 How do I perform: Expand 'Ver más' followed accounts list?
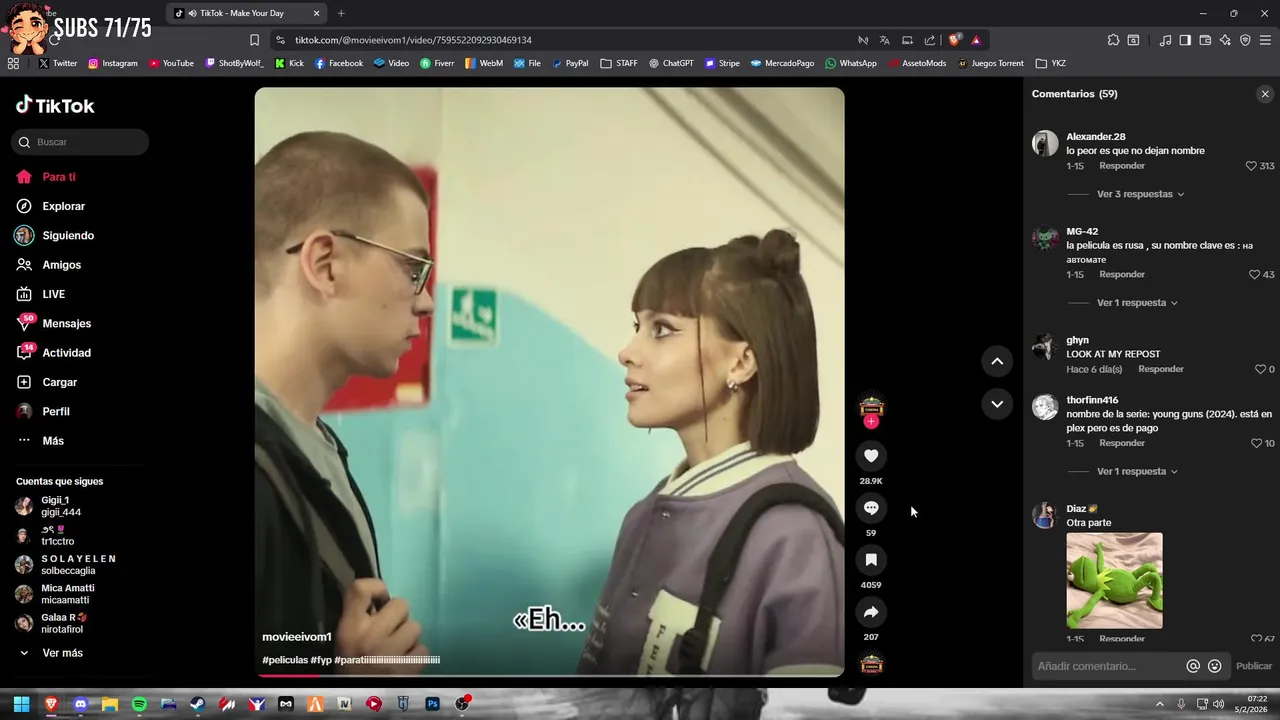click(51, 653)
